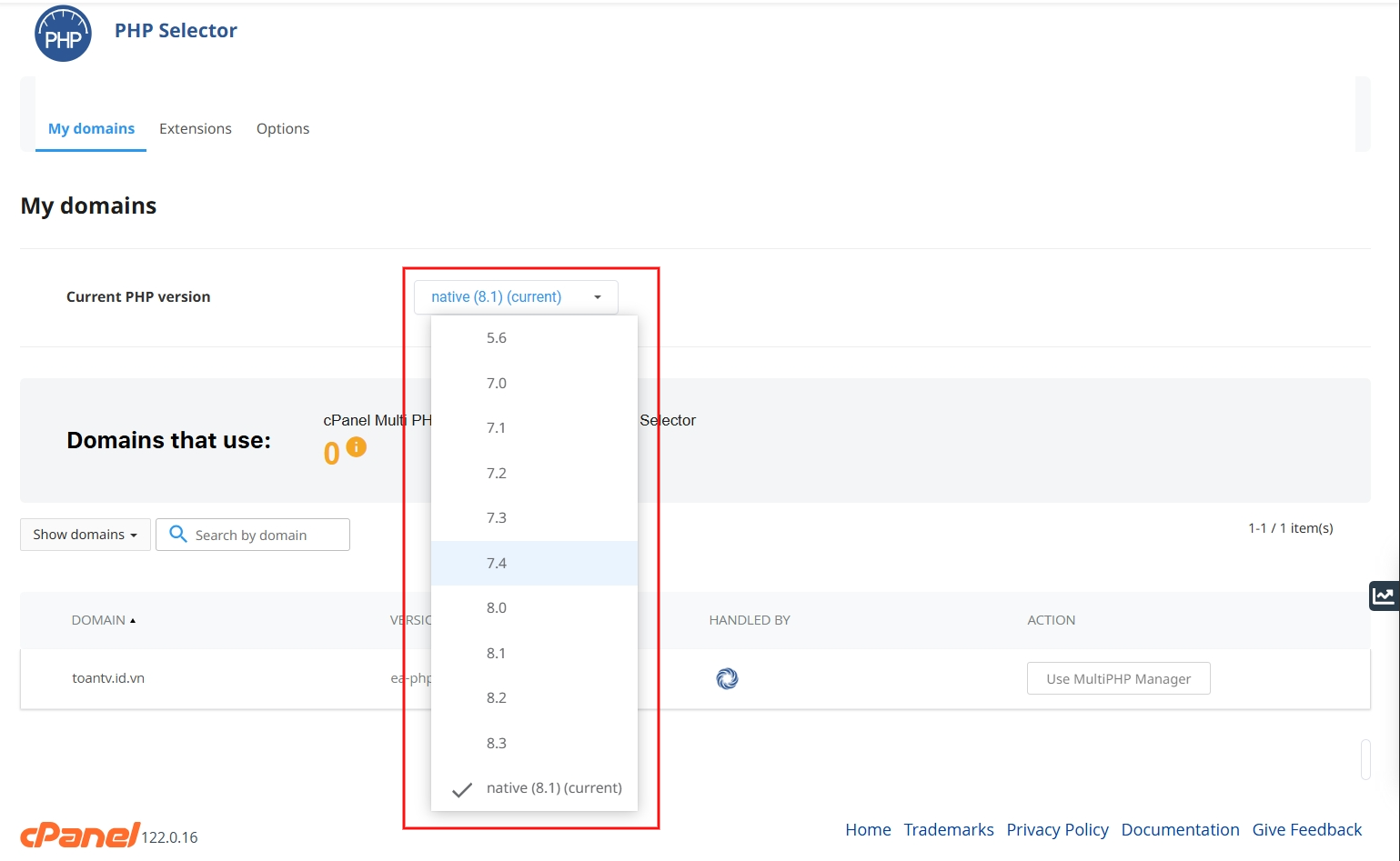The width and height of the screenshot is (1400, 861).
Task: Pick PHP version 7.3 in dropdown
Action: 534,518
